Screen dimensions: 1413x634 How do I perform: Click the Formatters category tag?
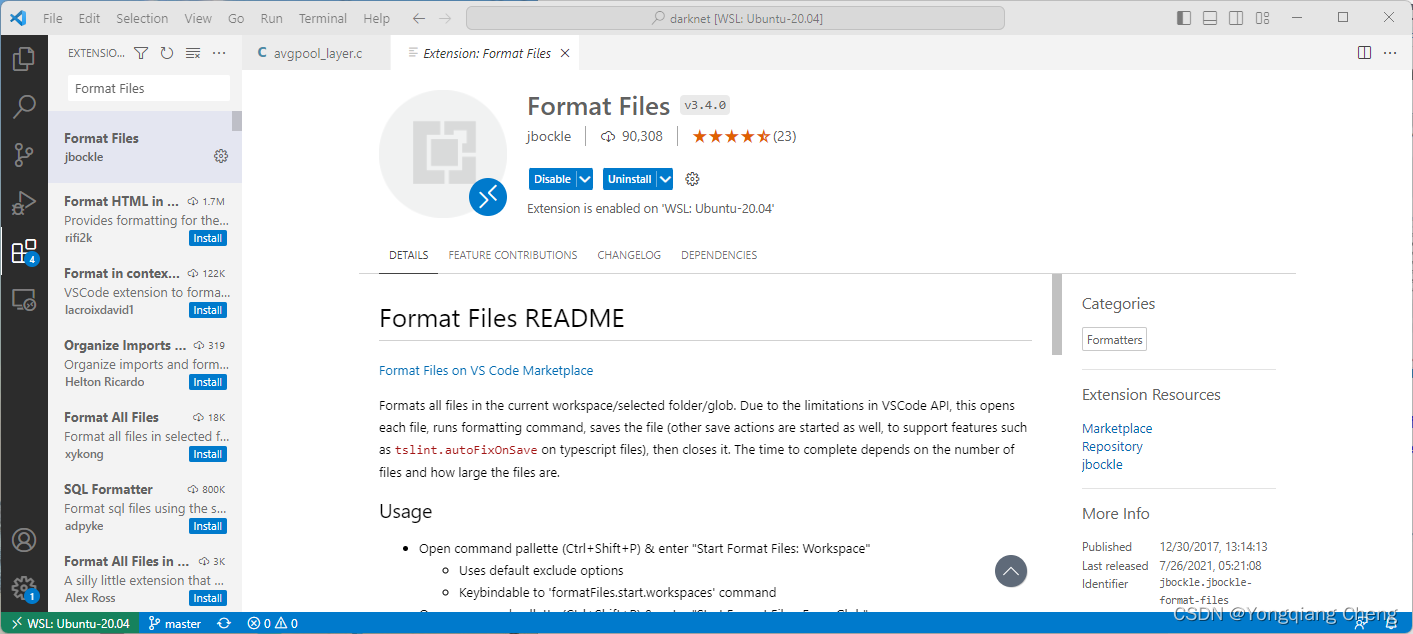[1114, 339]
